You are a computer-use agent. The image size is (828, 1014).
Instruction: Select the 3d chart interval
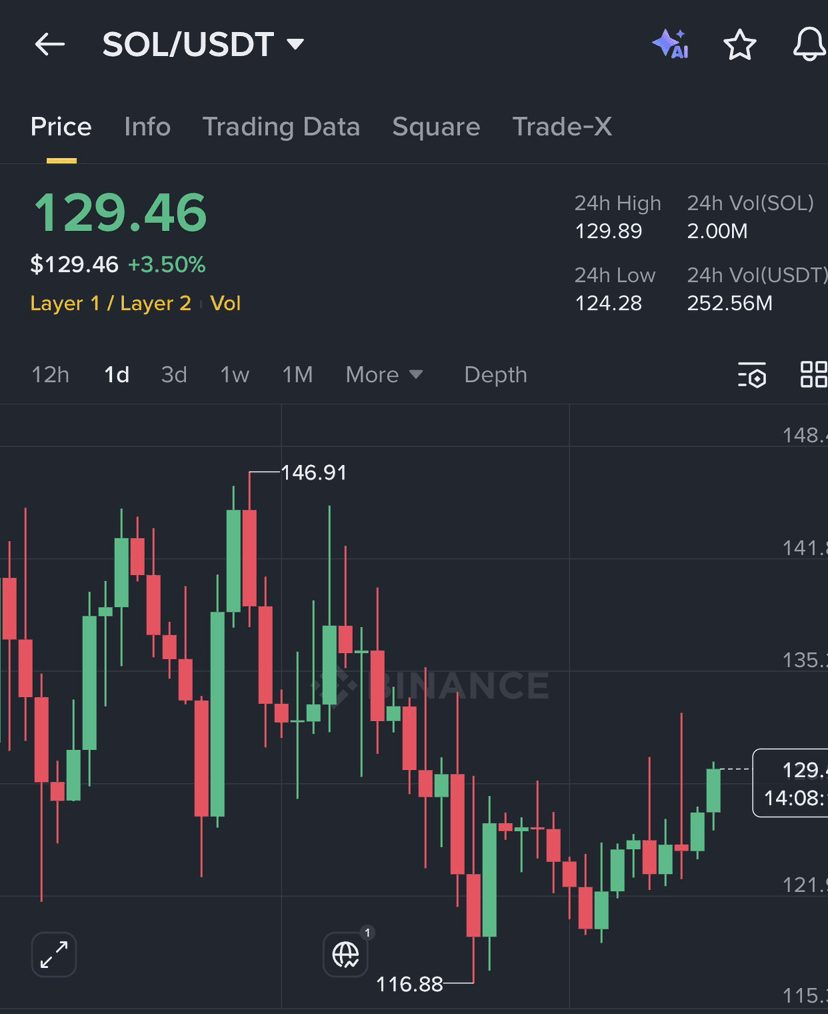pos(174,374)
